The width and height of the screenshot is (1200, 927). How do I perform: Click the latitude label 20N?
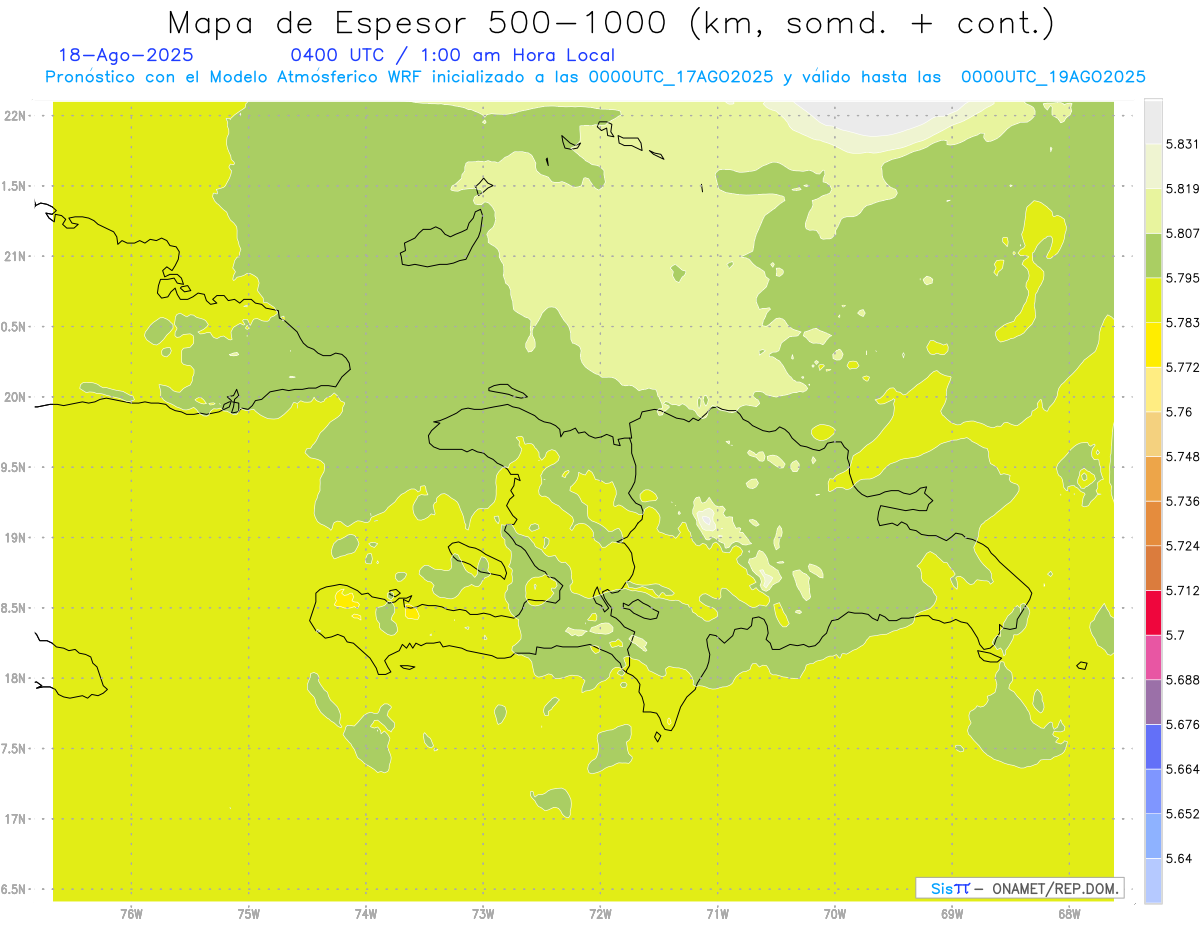coord(16,397)
